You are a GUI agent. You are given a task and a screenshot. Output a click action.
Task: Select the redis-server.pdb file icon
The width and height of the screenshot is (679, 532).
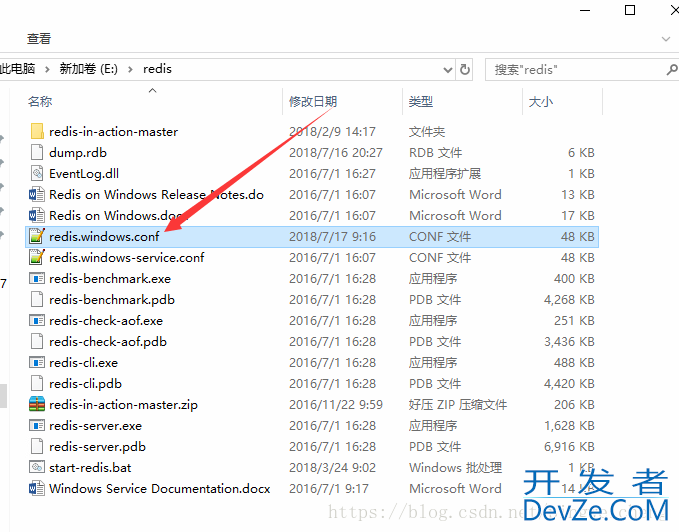click(x=37, y=446)
